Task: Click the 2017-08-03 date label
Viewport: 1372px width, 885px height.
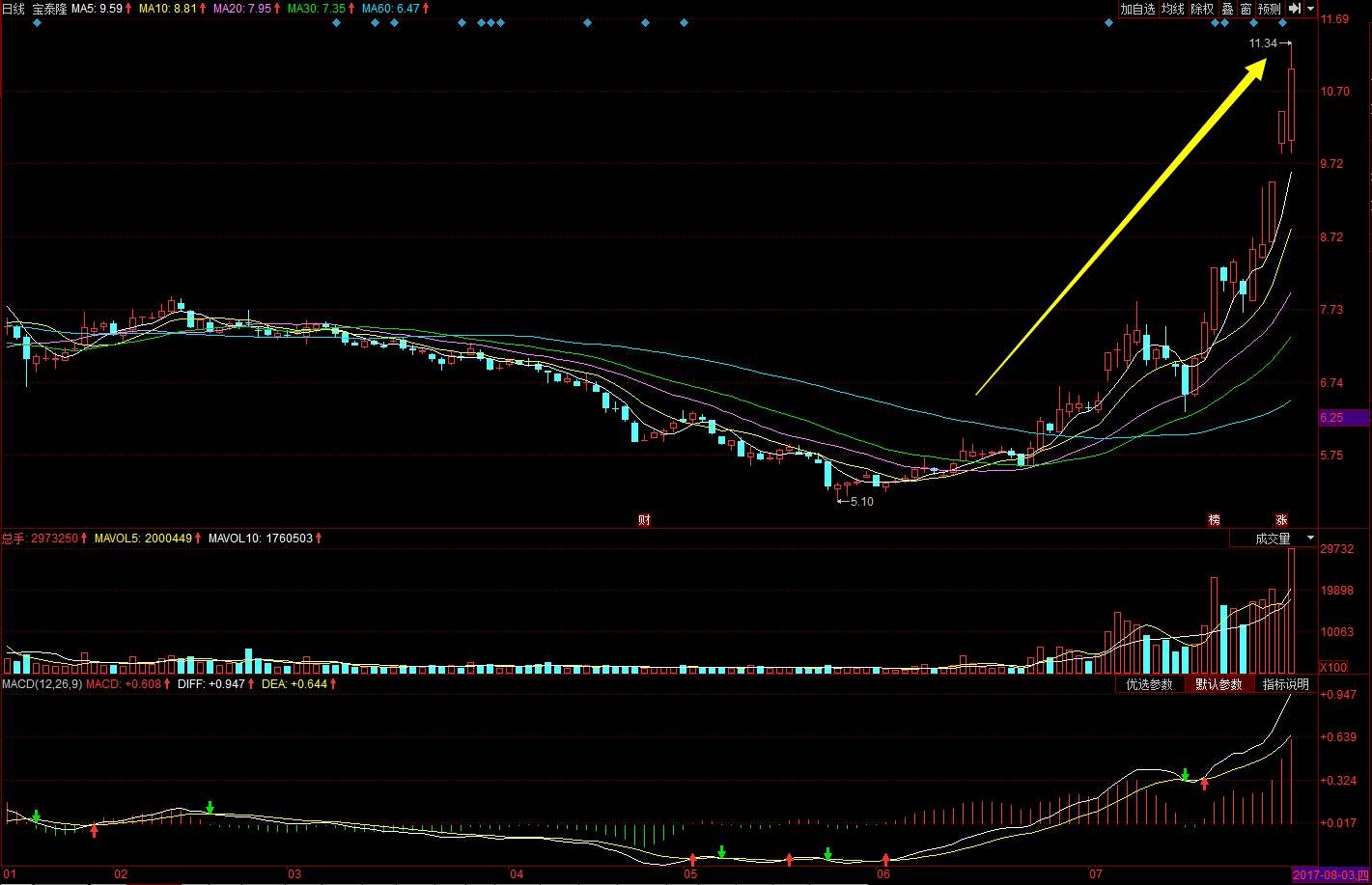Action: pyautogui.click(x=1331, y=874)
